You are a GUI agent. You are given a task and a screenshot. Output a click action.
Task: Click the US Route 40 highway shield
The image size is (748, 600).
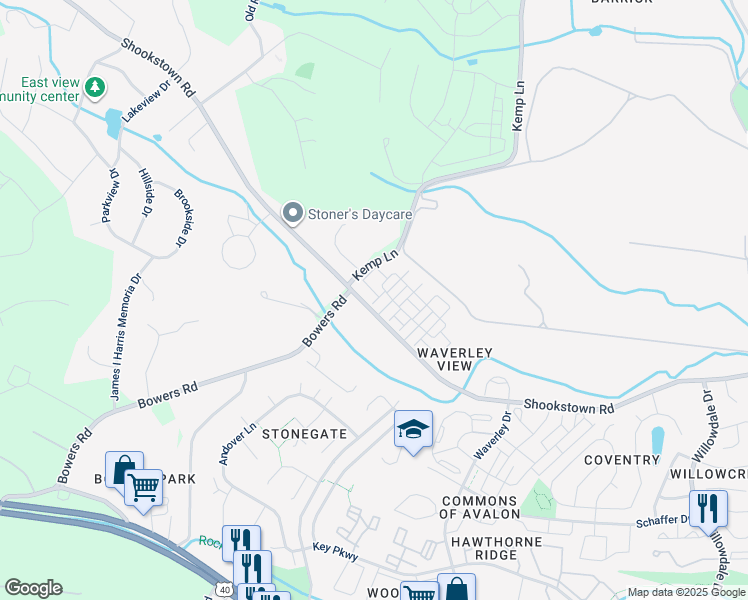(225, 590)
